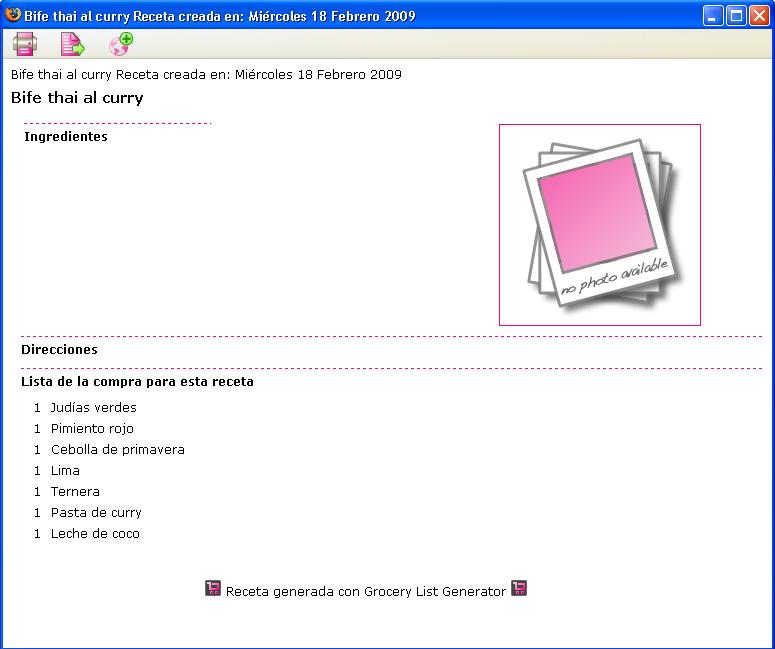Click Lista de la compra heading
Screen dimensions: 775x649
pyautogui.click(x=137, y=382)
